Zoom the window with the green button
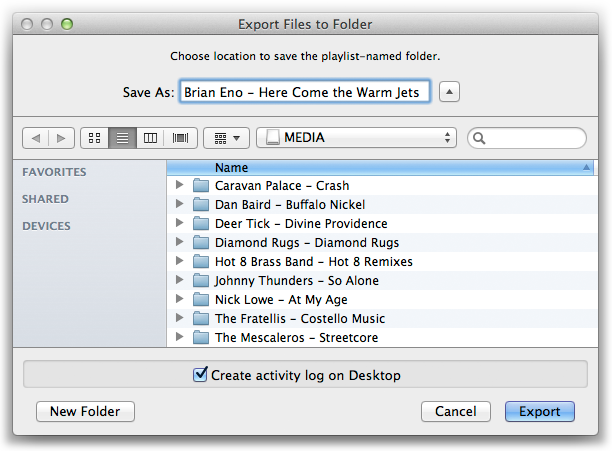This screenshot has width=612, height=451. pos(67,24)
